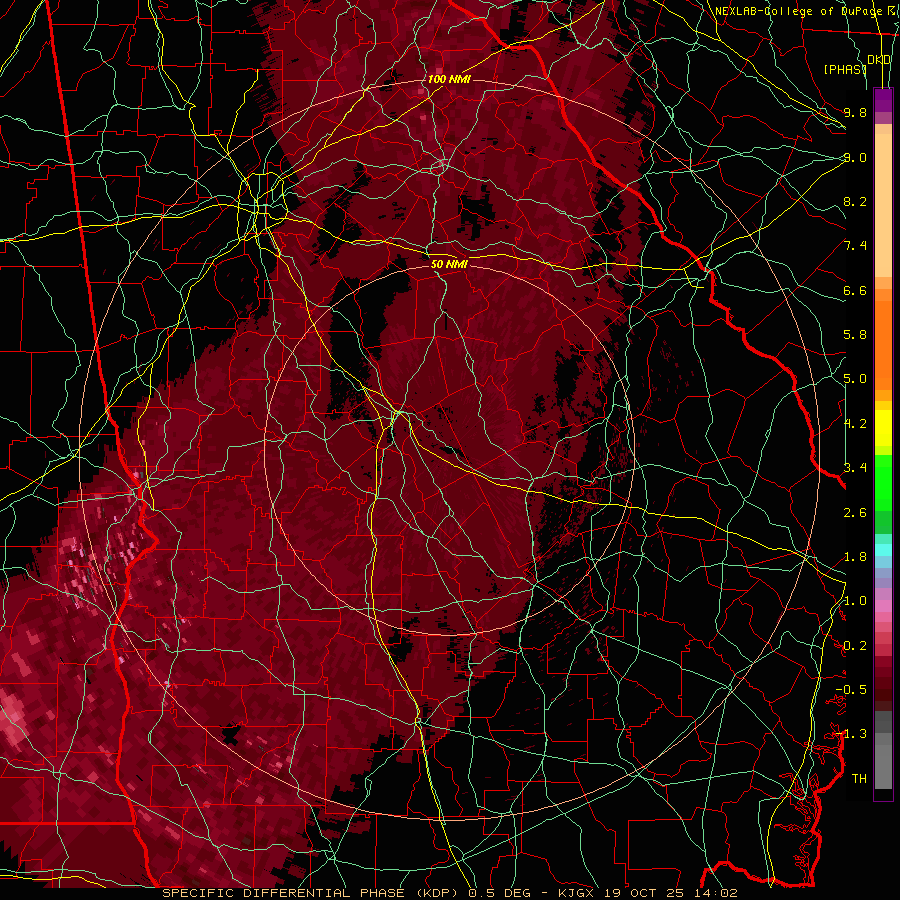
Task: Click the 50 NMI range ring label
Action: click(x=449, y=264)
